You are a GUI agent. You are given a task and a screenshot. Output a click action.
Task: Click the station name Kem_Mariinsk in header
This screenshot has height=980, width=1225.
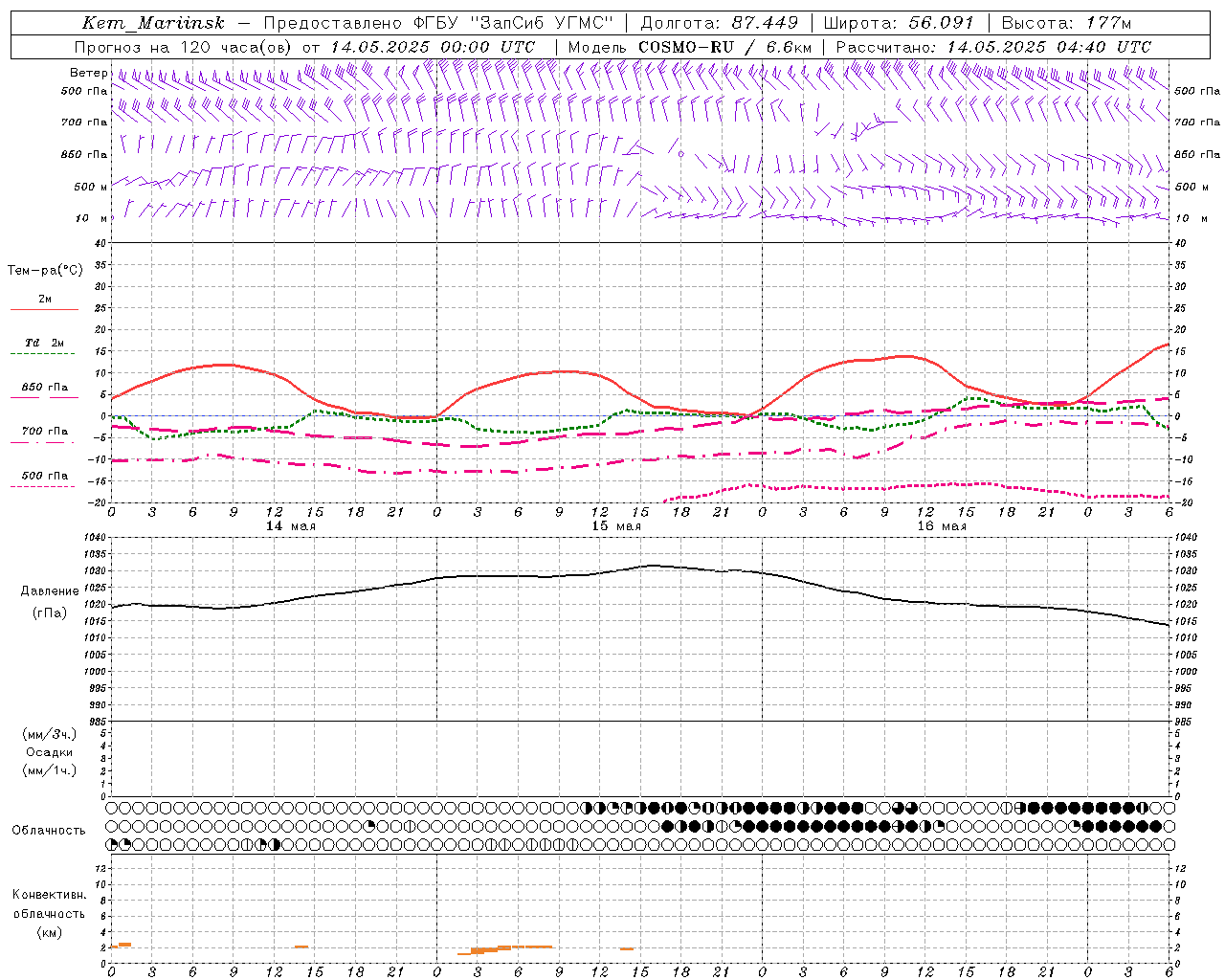[154, 23]
